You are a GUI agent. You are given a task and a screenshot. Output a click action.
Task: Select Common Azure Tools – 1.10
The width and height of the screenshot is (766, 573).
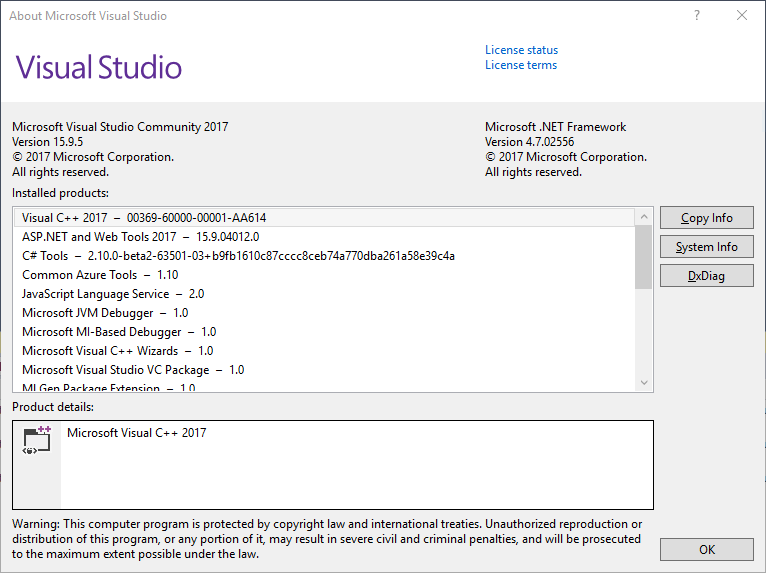point(324,275)
